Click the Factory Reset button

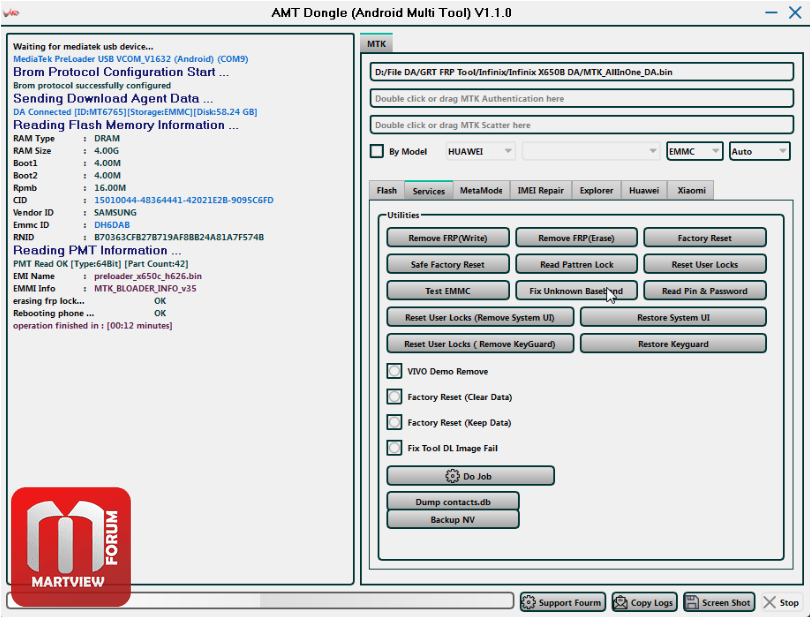click(x=704, y=238)
